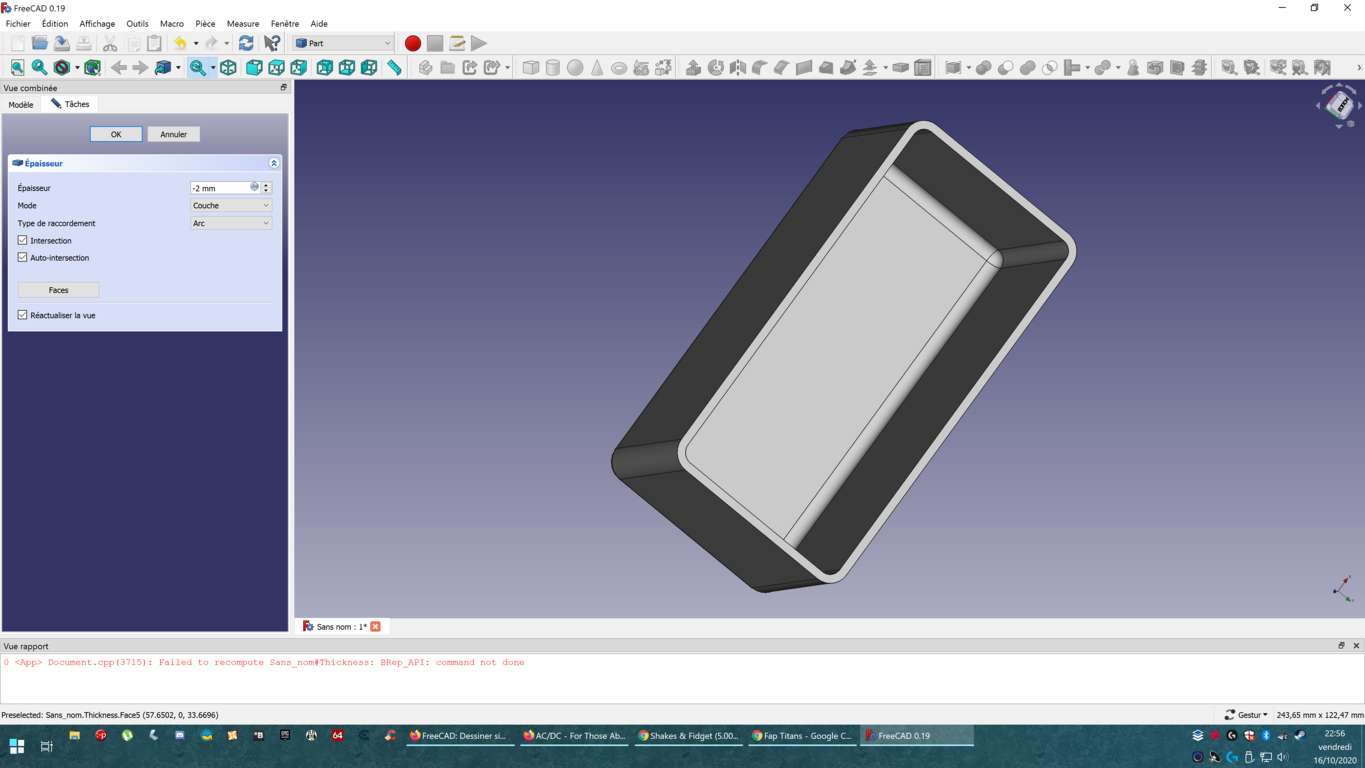Uncheck the Intersection checkbox
The height and width of the screenshot is (768, 1365).
pos(23,240)
